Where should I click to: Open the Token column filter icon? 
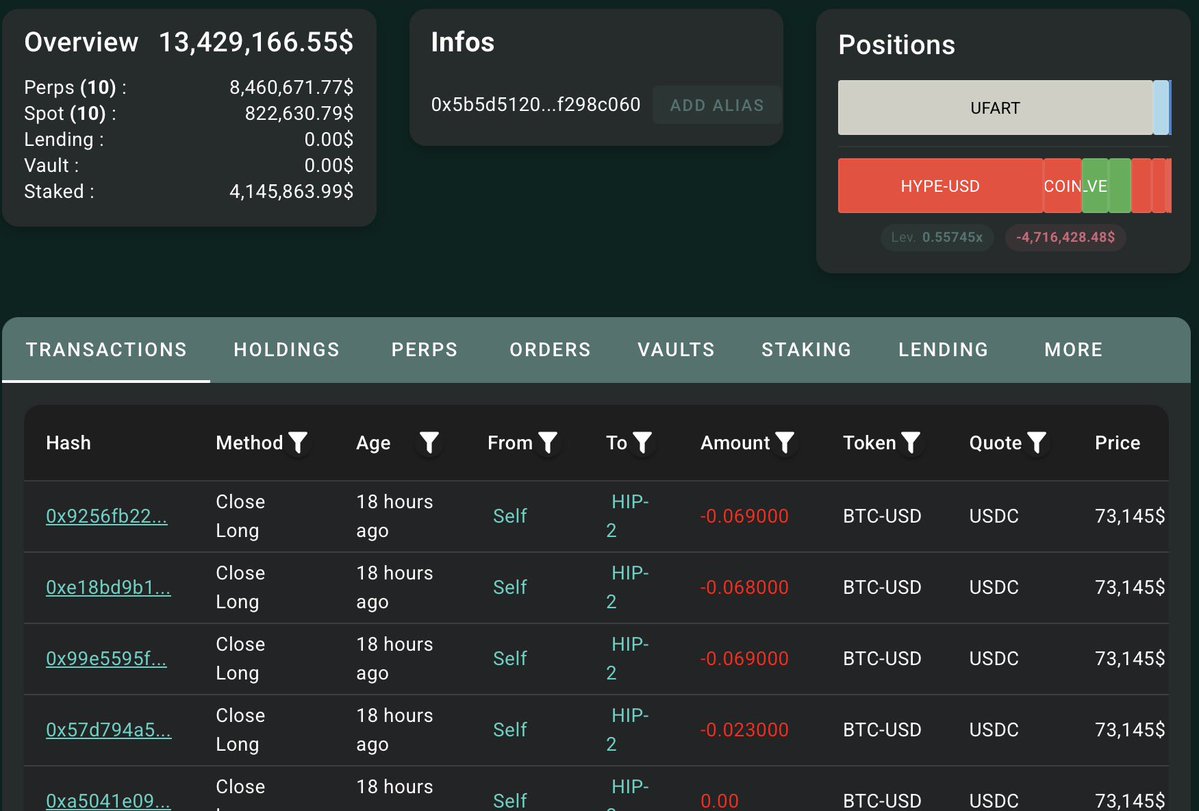click(910, 443)
